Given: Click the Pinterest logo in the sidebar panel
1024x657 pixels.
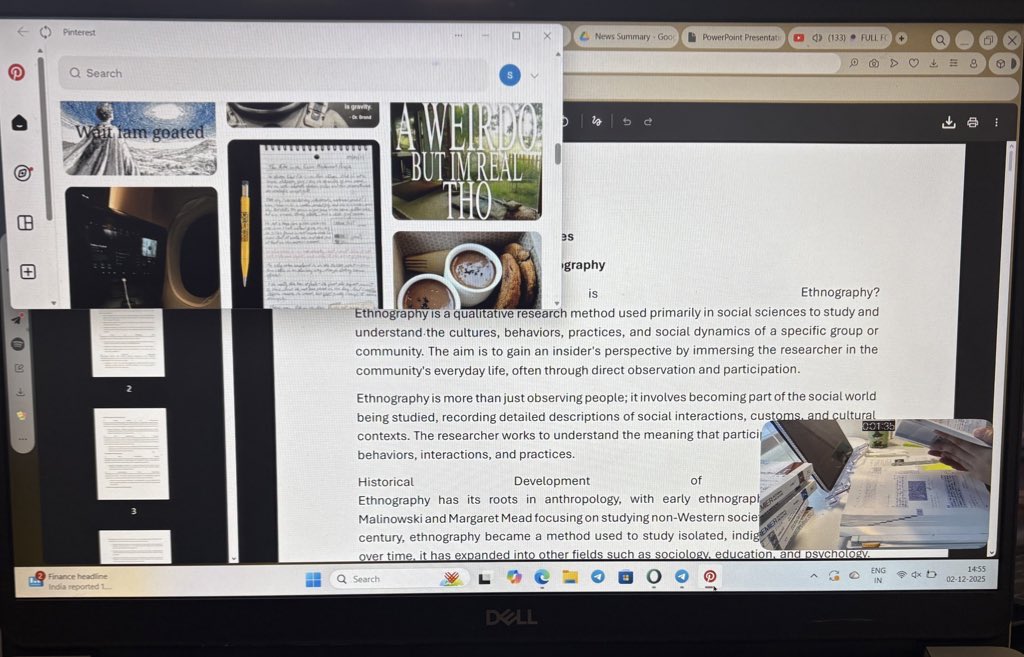Looking at the screenshot, I should (x=16, y=71).
